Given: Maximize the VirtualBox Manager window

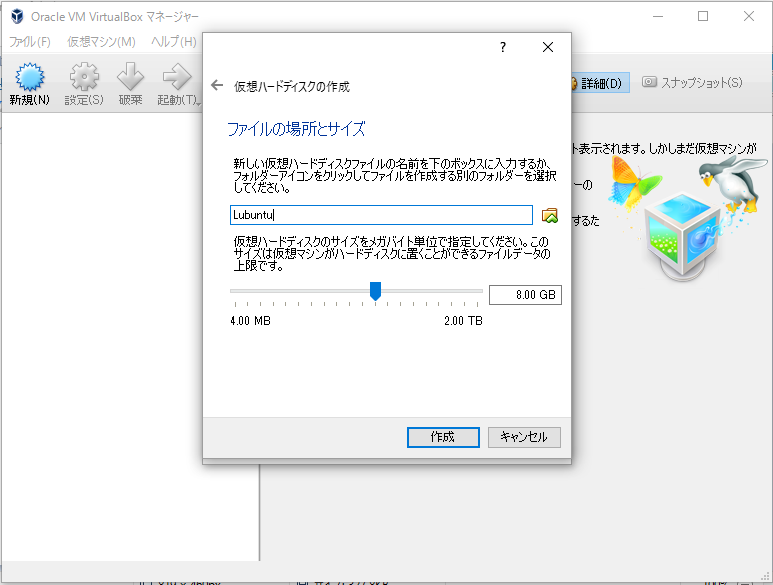Looking at the screenshot, I should click(703, 16).
